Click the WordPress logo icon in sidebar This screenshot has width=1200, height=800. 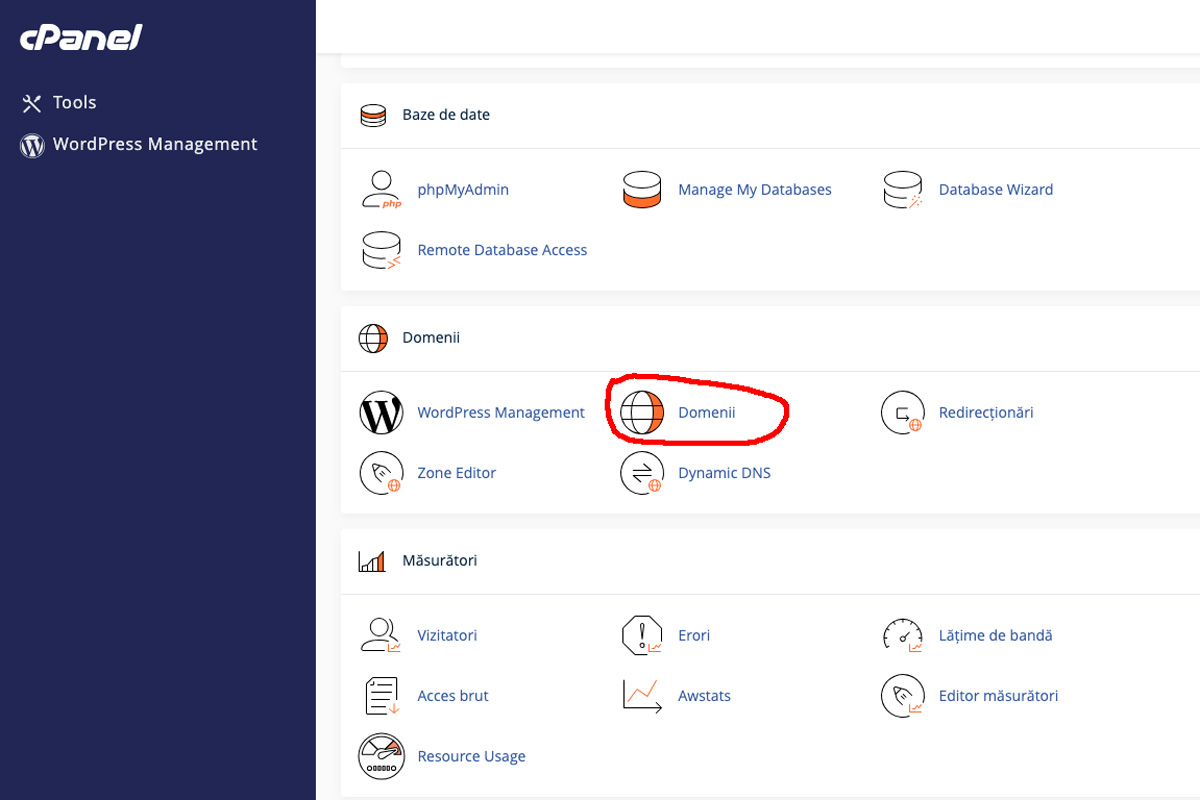[x=32, y=145]
